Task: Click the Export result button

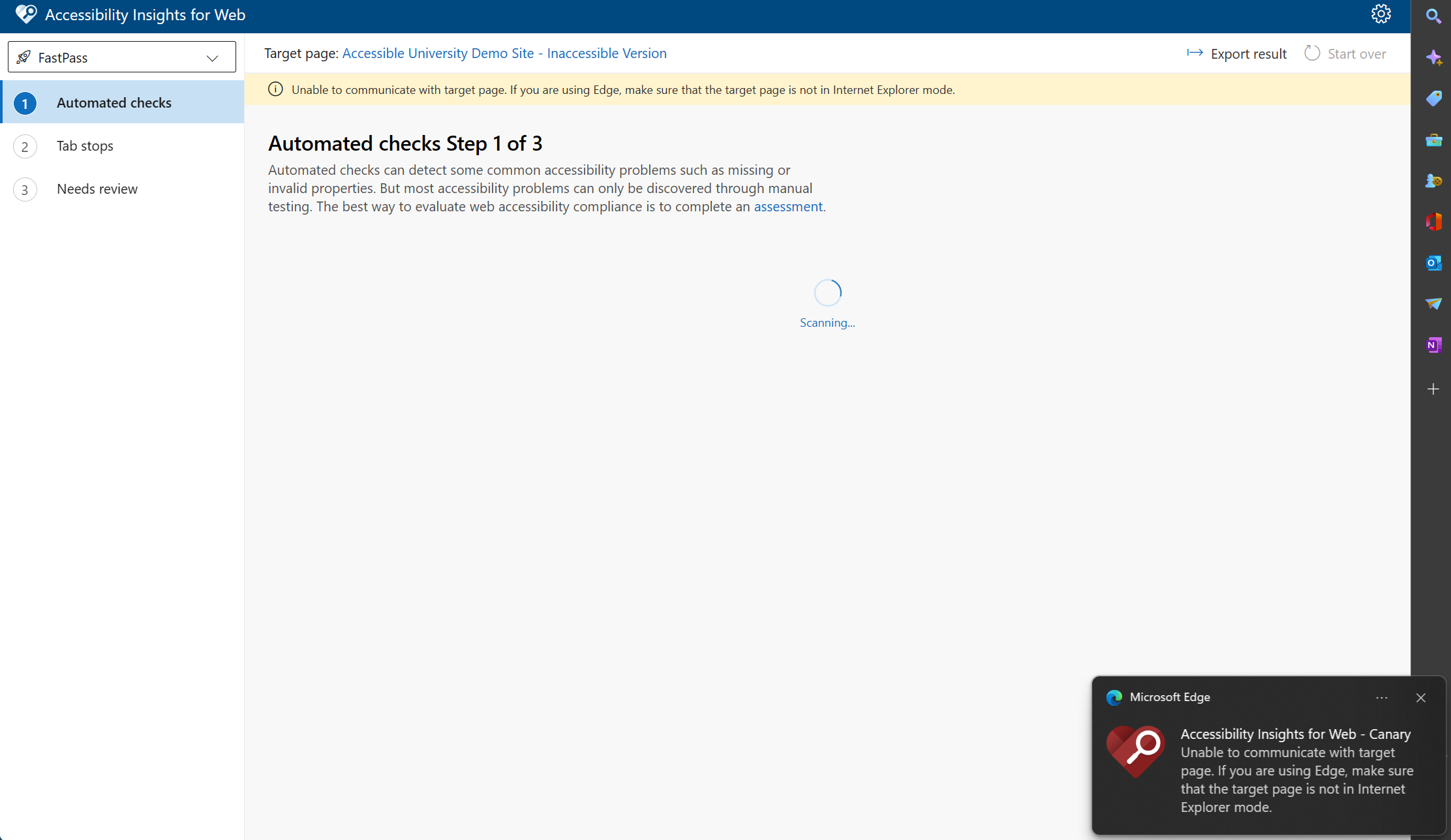Action: tap(1237, 54)
